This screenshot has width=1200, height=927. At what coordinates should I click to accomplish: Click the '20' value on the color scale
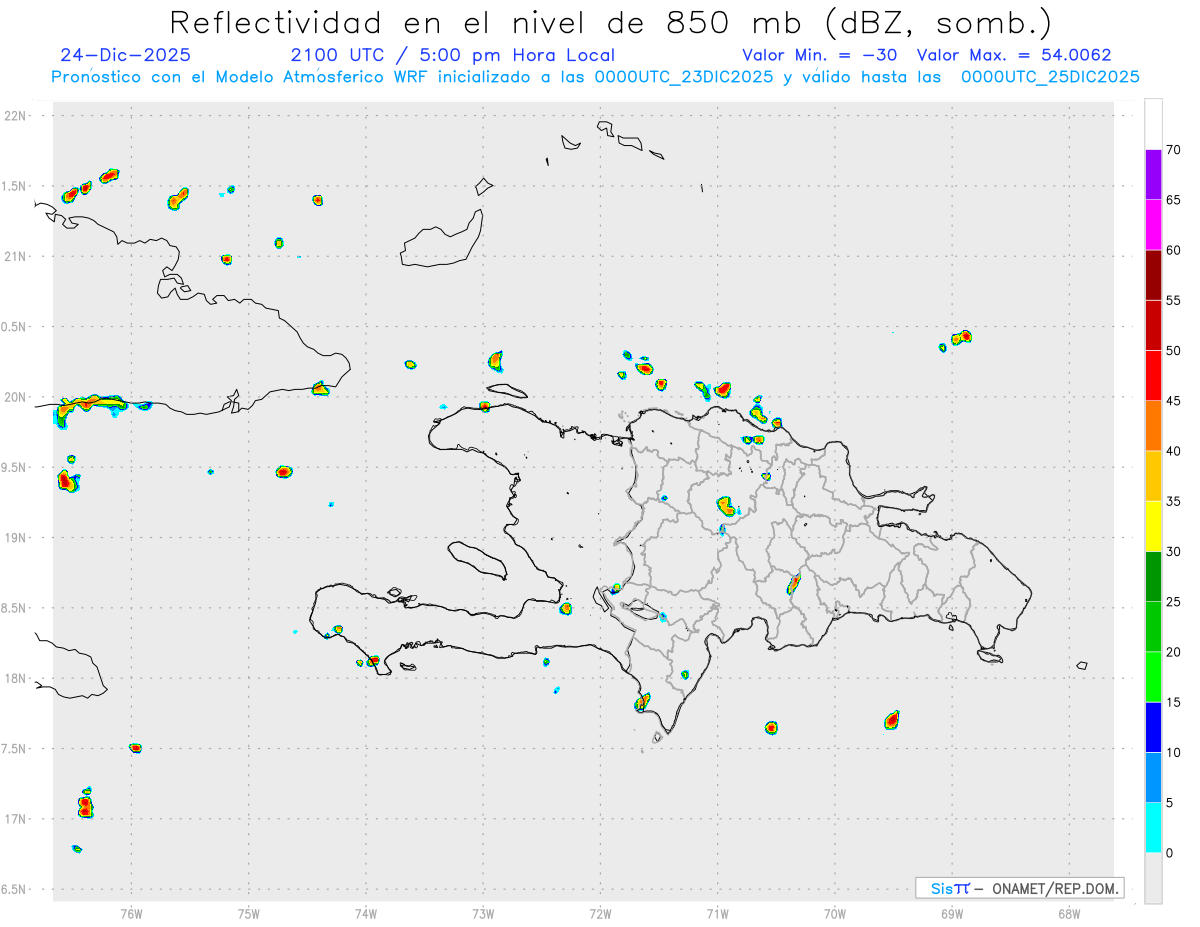(1173, 652)
